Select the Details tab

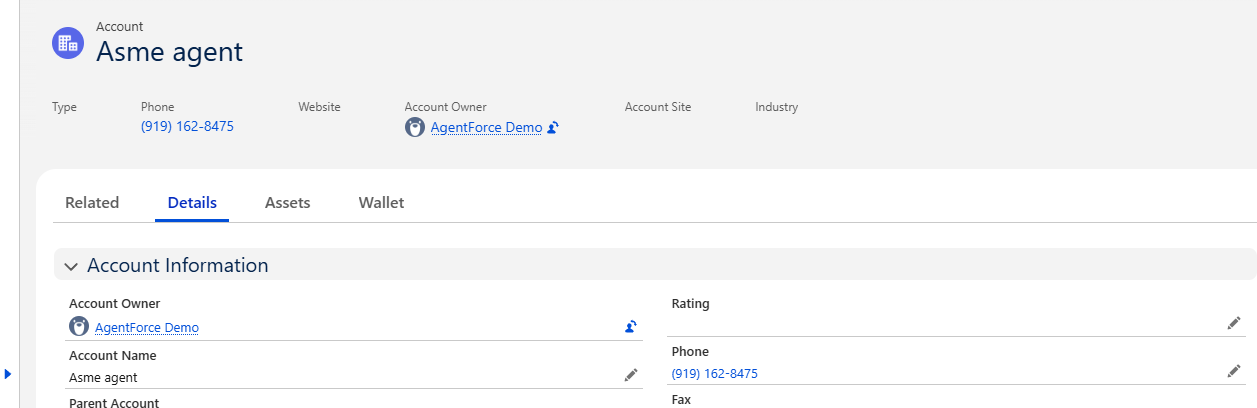pyautogui.click(x=192, y=202)
